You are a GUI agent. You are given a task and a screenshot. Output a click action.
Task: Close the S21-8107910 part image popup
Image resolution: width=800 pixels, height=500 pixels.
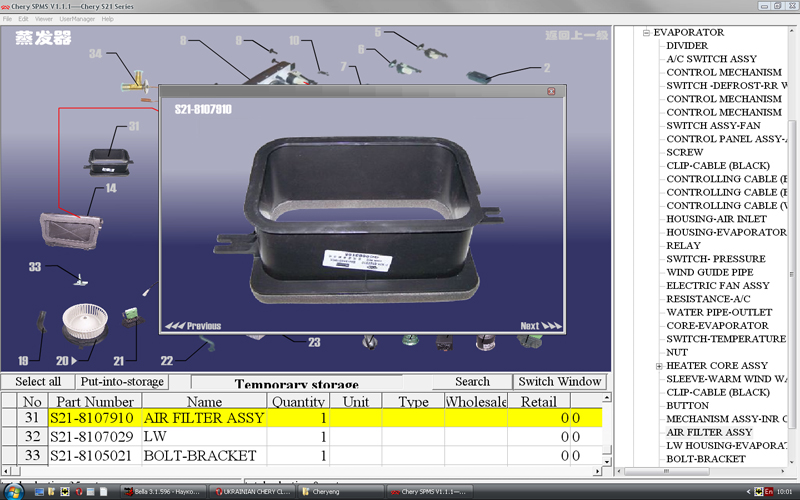click(x=551, y=91)
